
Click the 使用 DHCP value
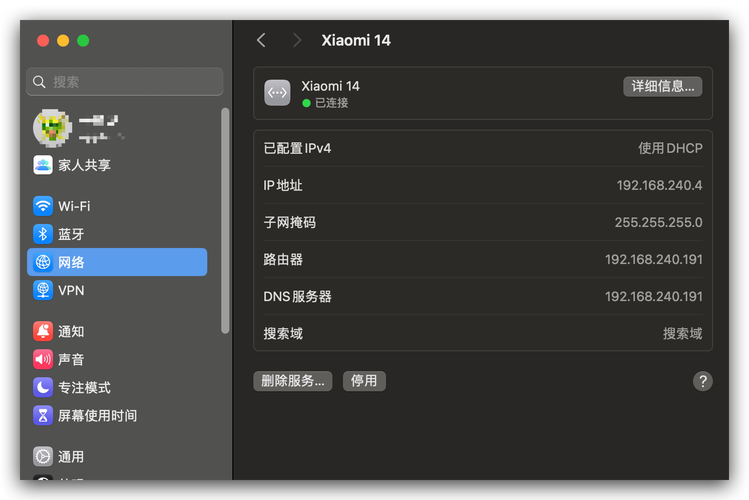(670, 148)
